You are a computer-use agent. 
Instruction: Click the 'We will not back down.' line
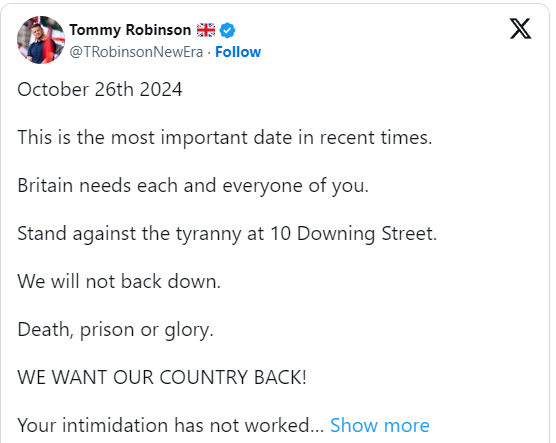click(119, 281)
